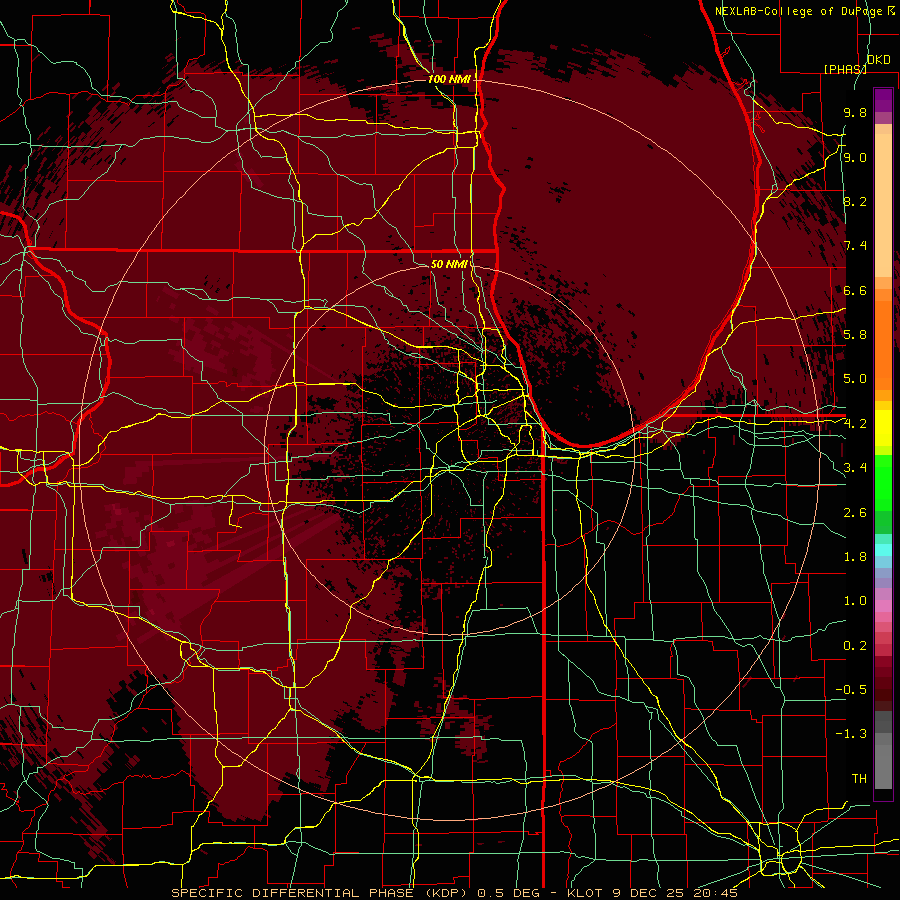
Task: Click the [PHAS] legend unit label
Action: coord(845,69)
